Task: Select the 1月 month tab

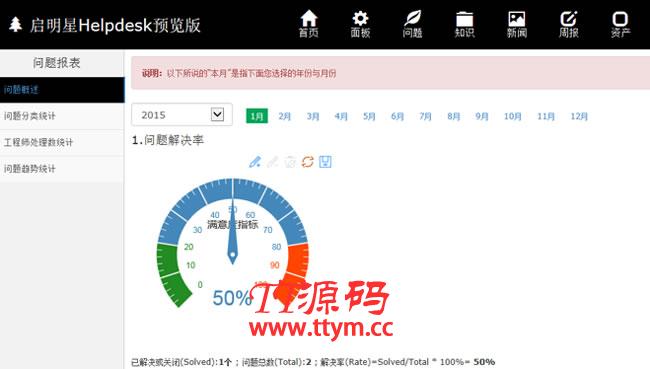Action: point(257,116)
